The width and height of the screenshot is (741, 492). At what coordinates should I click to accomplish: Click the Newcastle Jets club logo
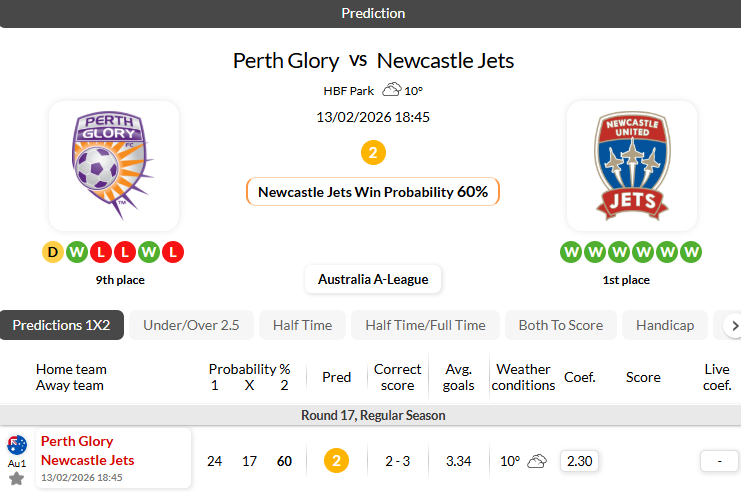click(x=631, y=165)
